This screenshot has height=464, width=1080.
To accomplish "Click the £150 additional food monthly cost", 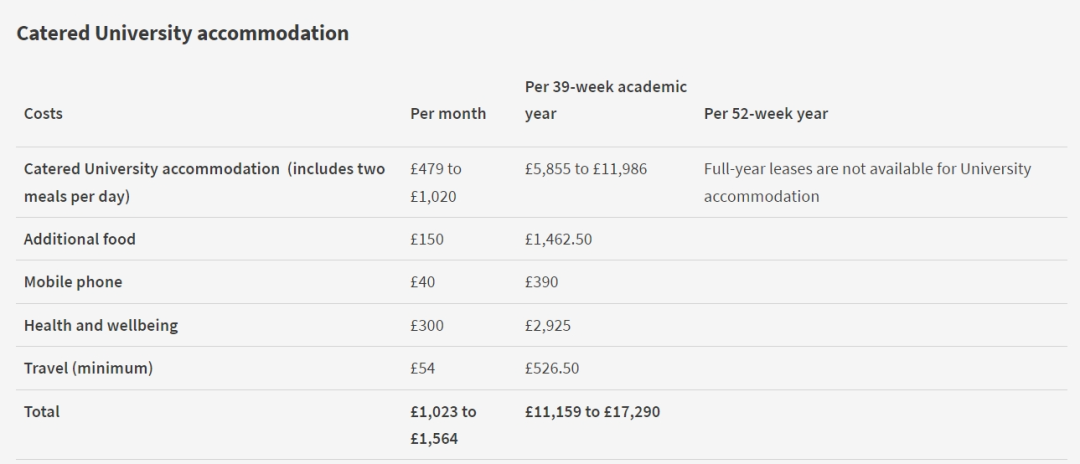I will click(x=427, y=239).
